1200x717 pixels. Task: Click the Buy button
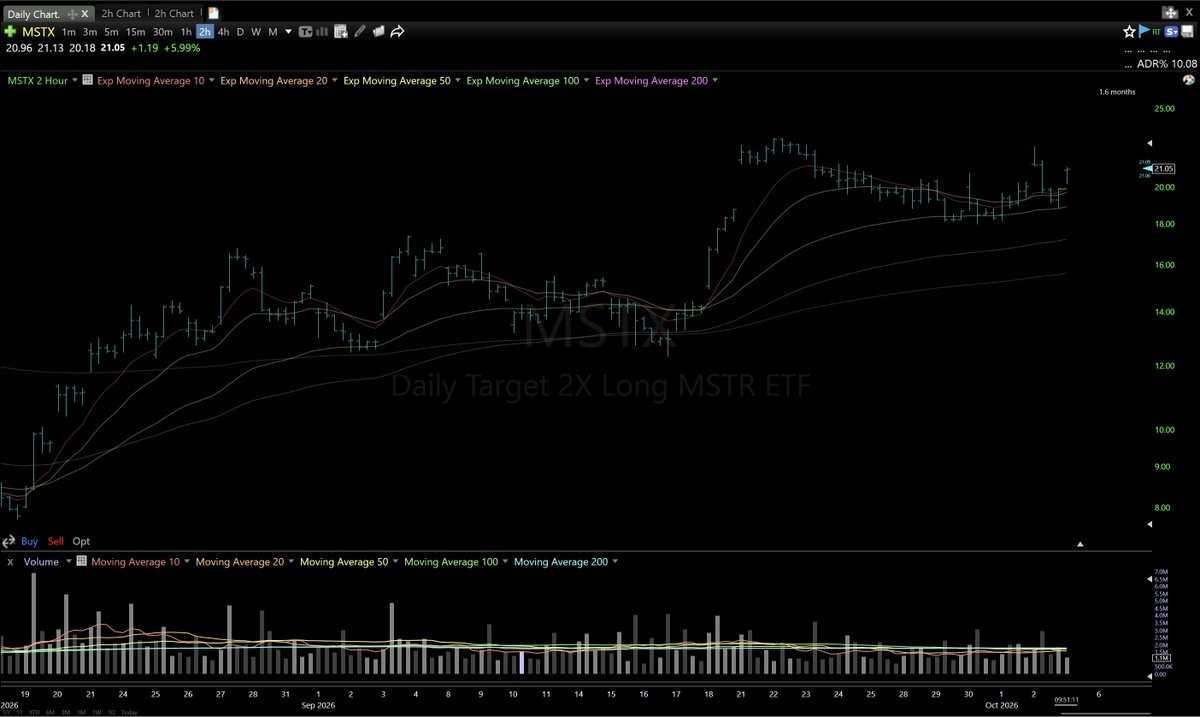(30, 541)
